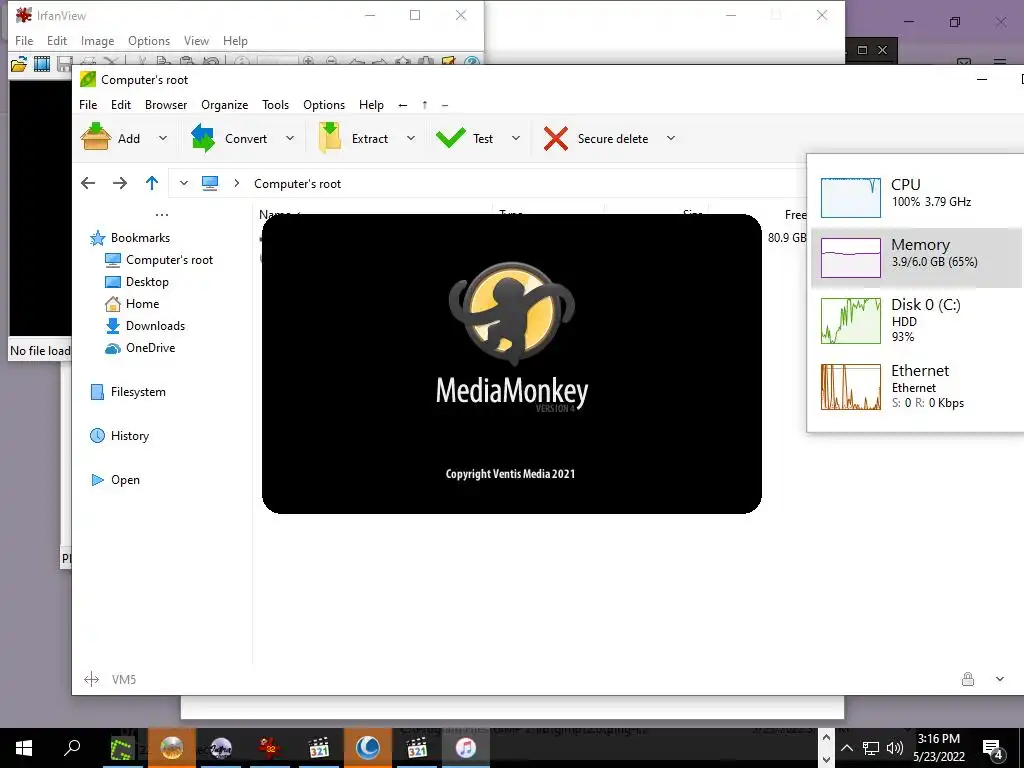
Task: Select Computer's root in sidebar bookmarks
Action: (169, 260)
